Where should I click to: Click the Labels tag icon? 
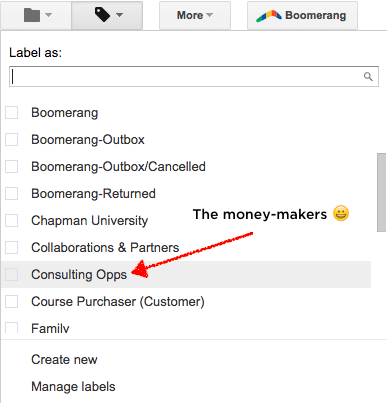(102, 15)
